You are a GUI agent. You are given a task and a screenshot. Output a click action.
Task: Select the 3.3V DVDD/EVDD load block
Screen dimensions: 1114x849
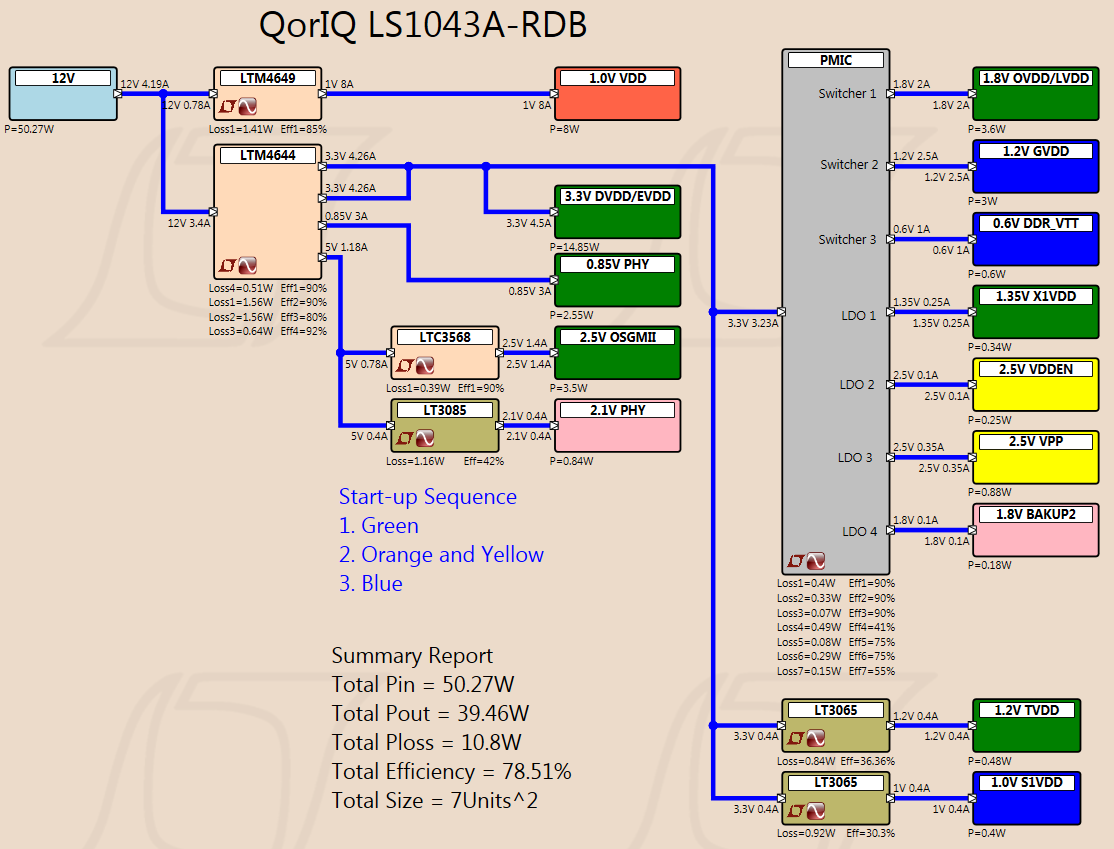(617, 212)
